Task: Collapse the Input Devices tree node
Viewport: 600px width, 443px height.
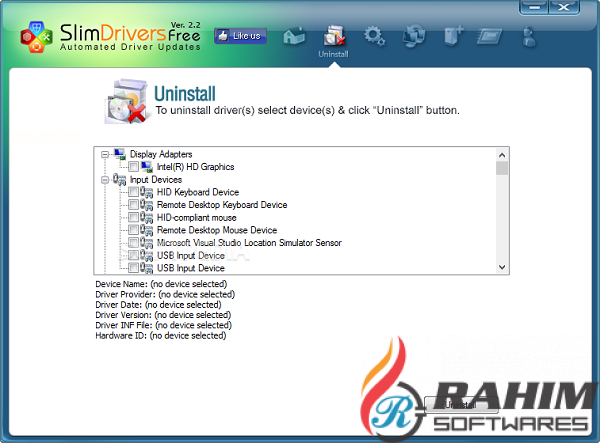Action: [x=105, y=180]
